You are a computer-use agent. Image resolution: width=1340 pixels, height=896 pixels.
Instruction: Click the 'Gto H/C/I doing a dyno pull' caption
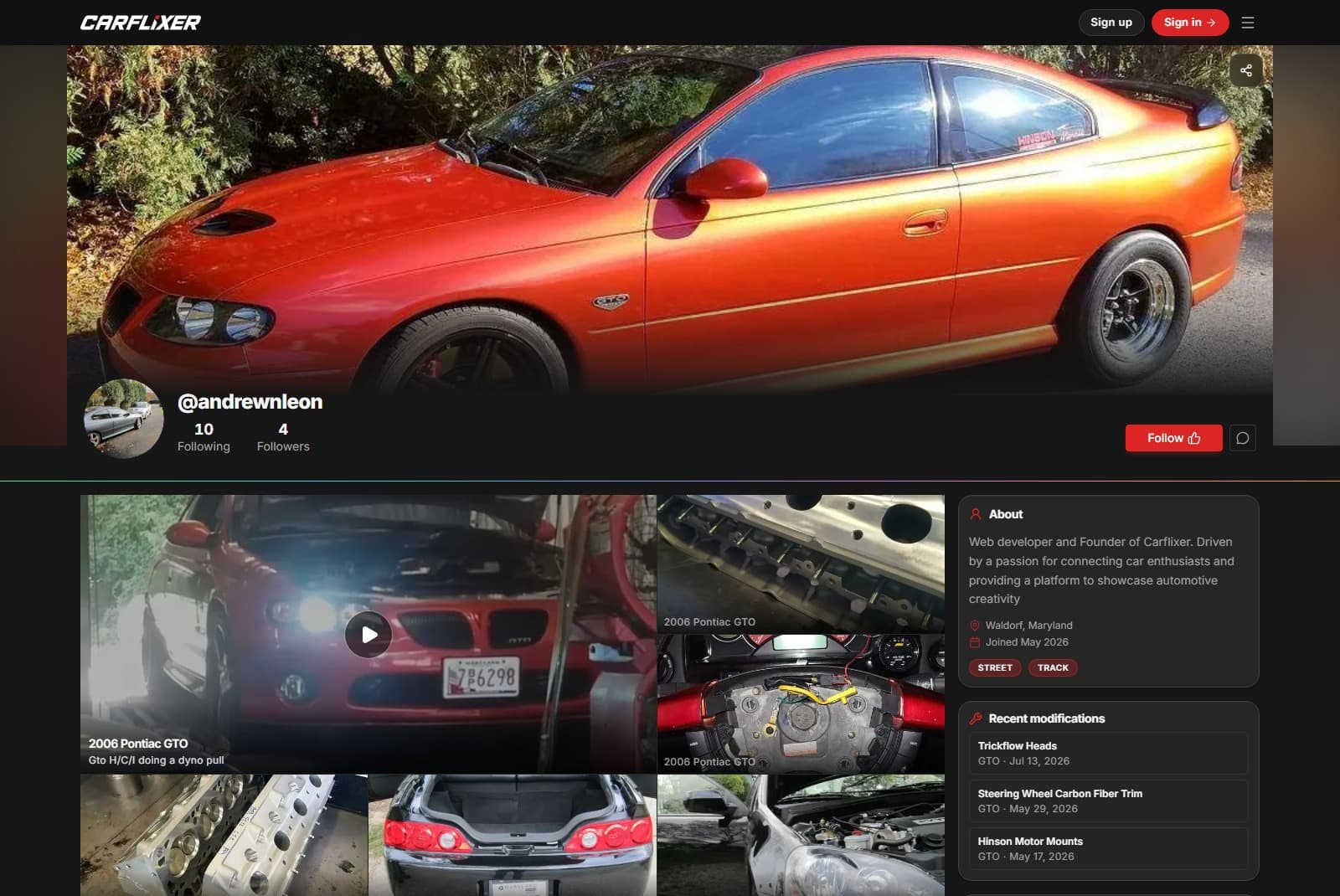[157, 760]
